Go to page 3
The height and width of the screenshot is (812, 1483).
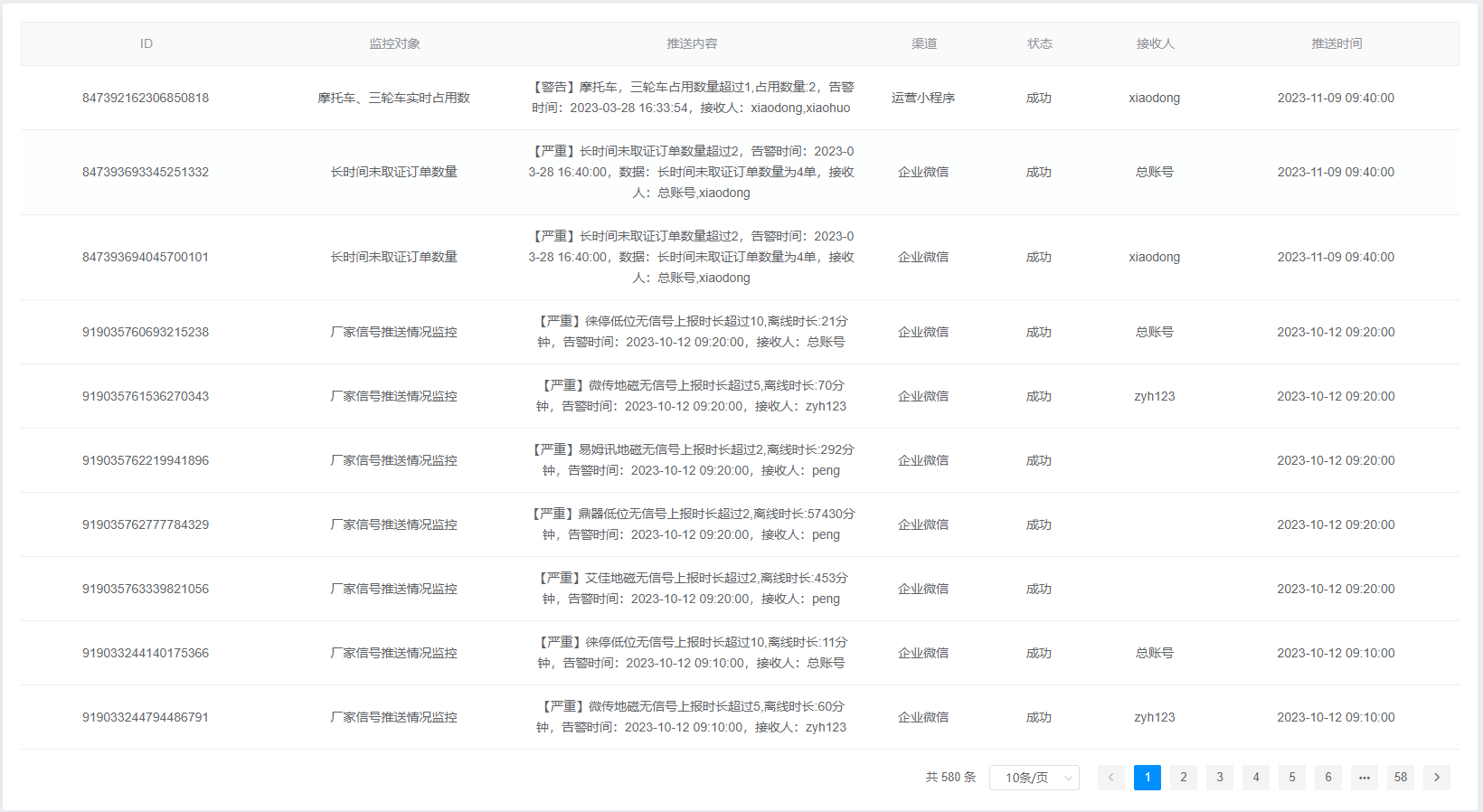[1219, 778]
